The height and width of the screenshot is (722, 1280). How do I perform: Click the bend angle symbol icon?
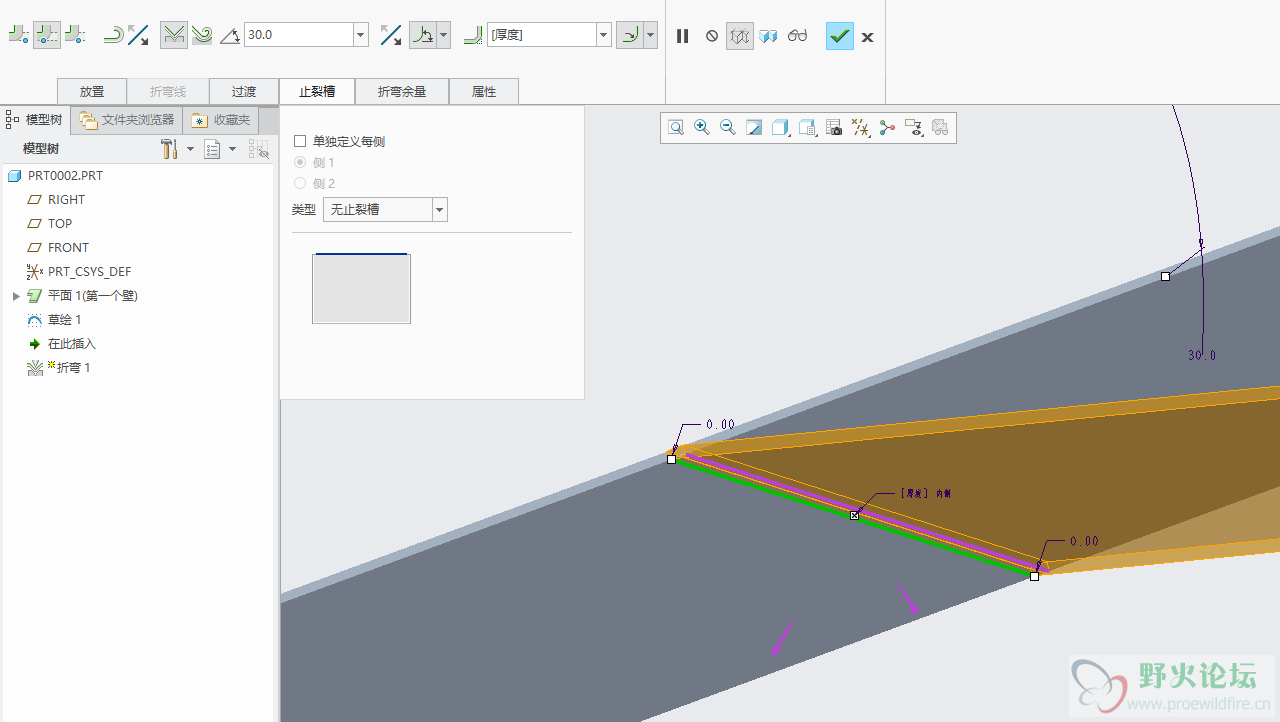[230, 36]
